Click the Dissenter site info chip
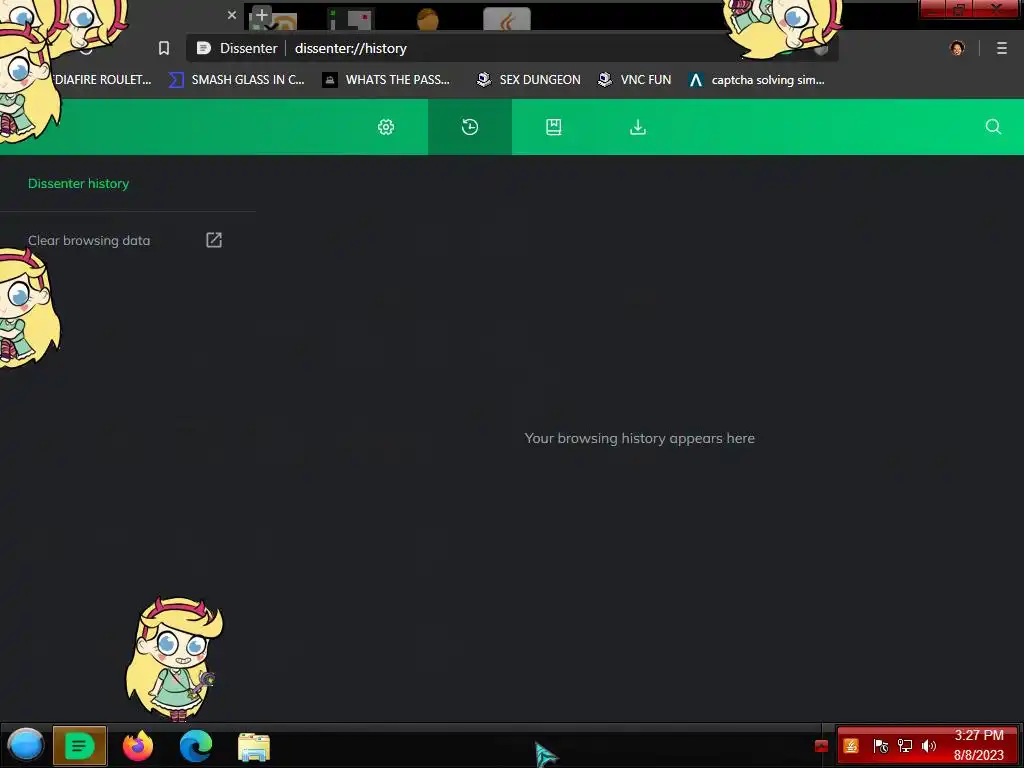This screenshot has height=768, width=1024. [x=238, y=48]
